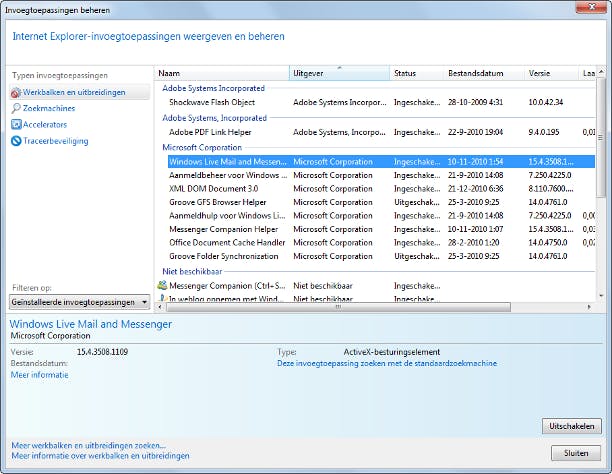Open Meer werkbalken en uitbreidingen zoeken link
Screen dimensions: 612x474
tap(89, 445)
